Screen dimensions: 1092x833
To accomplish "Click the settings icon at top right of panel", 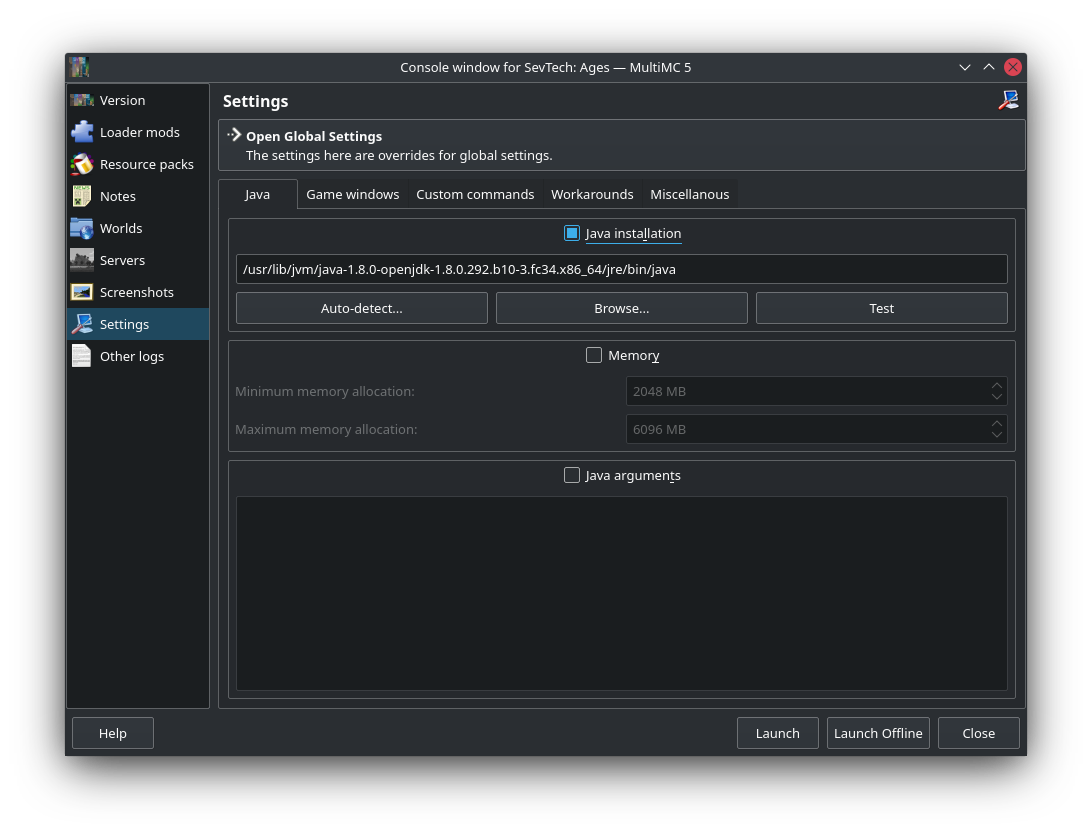I will pyautogui.click(x=1008, y=100).
